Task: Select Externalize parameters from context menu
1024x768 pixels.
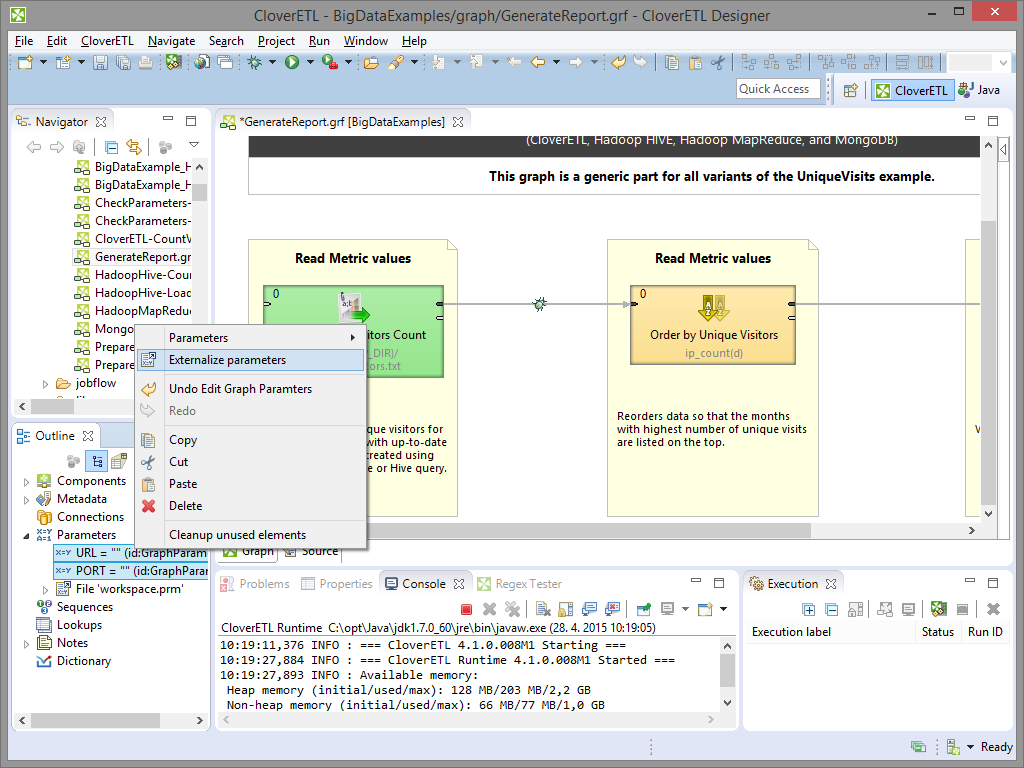Action: click(x=227, y=360)
